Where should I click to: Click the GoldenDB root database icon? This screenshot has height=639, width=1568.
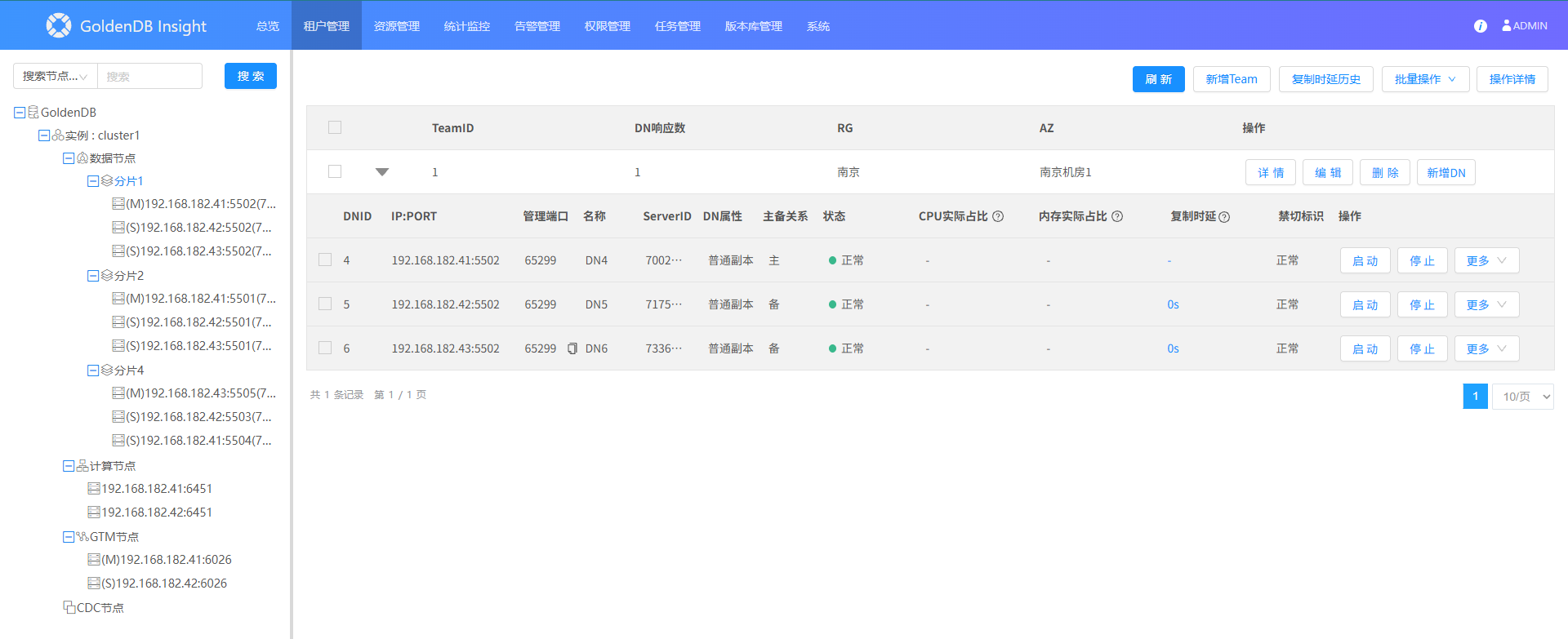pyautogui.click(x=33, y=112)
